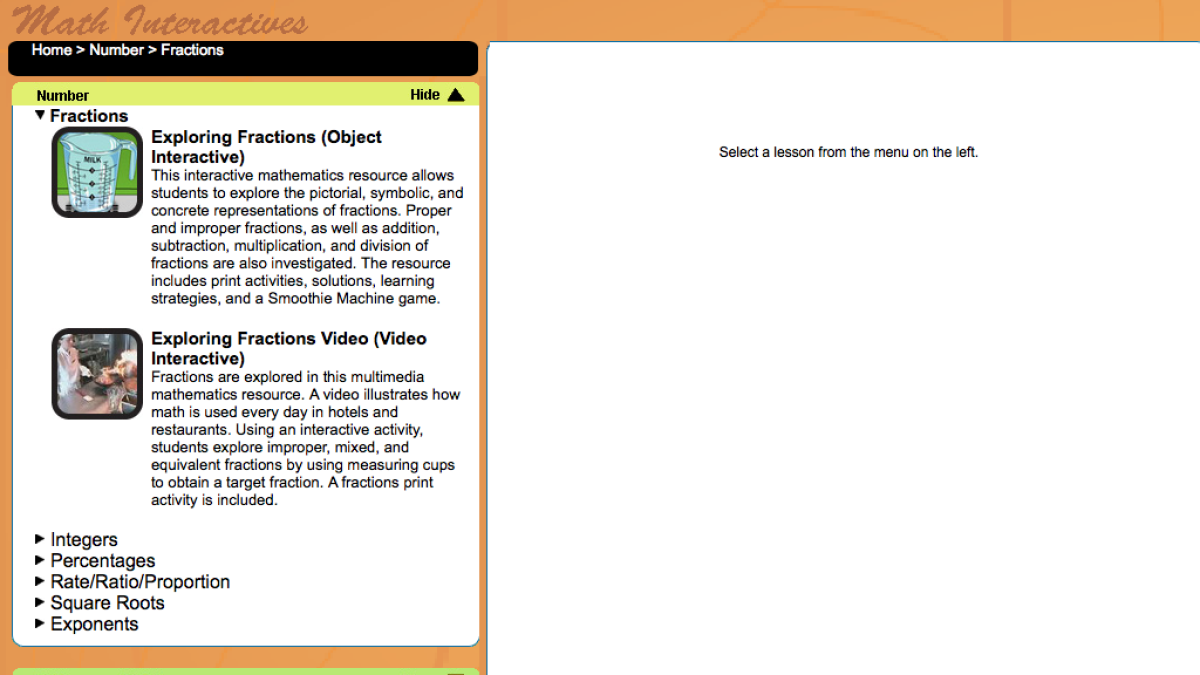Screen dimensions: 1200x675
Task: Click the Exponents arrow icon
Action: click(x=41, y=624)
